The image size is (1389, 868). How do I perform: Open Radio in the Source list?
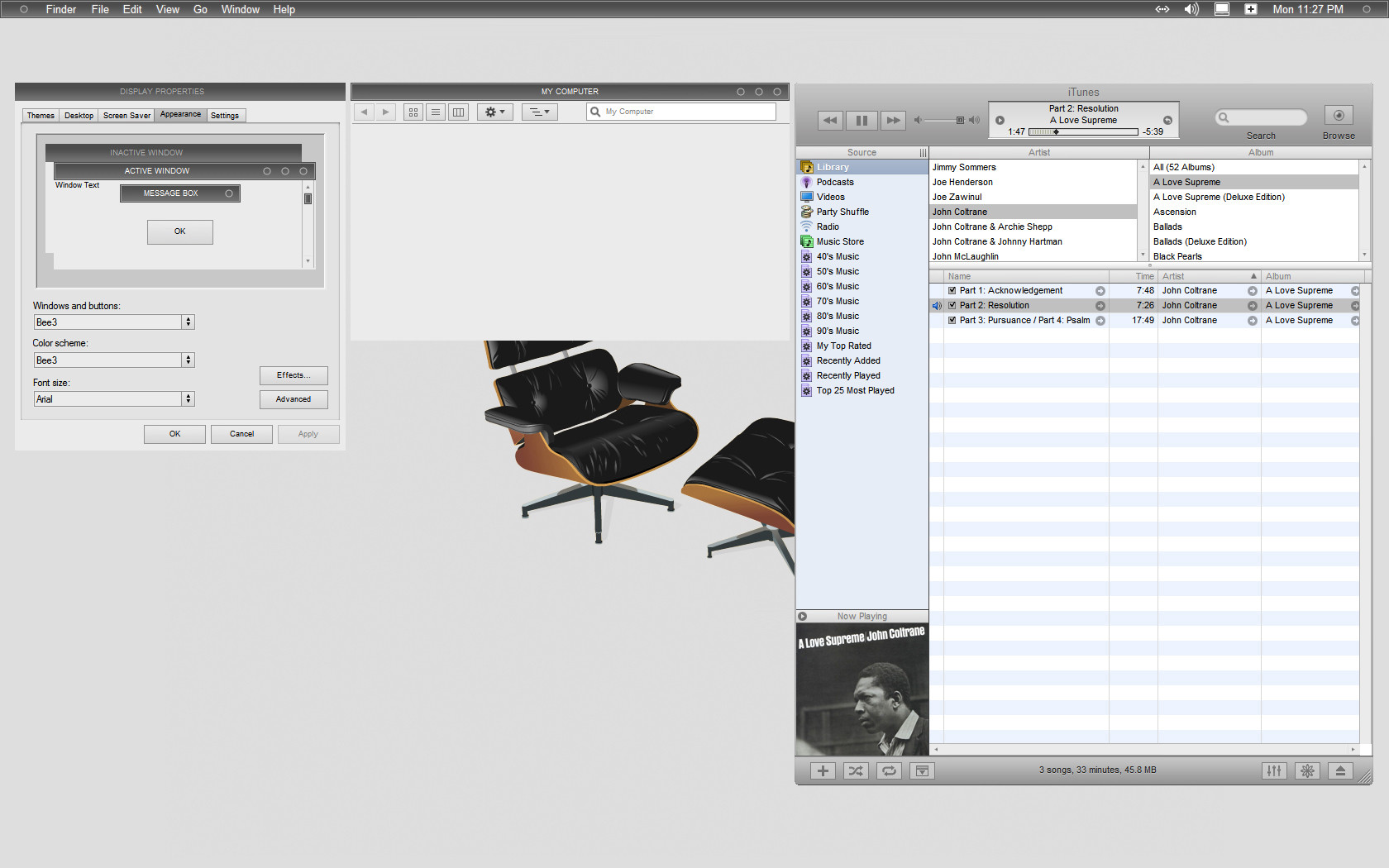tap(862, 227)
